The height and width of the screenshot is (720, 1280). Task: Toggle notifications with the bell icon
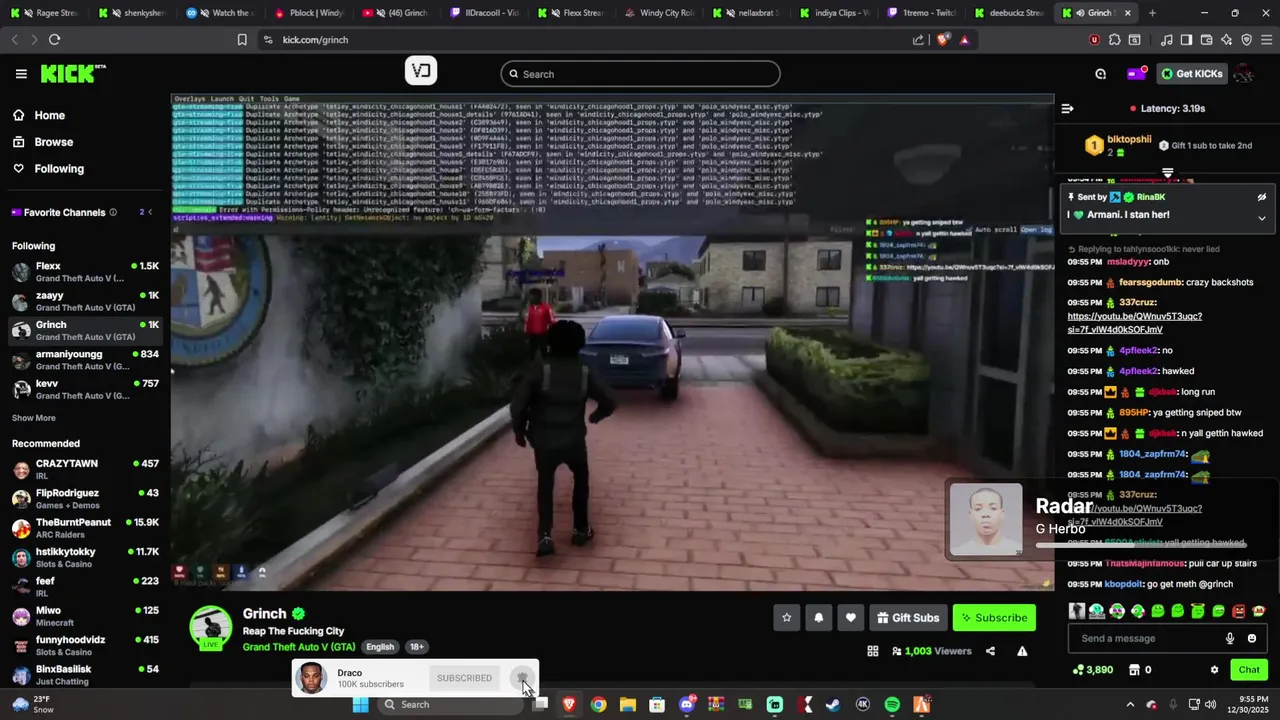[818, 618]
